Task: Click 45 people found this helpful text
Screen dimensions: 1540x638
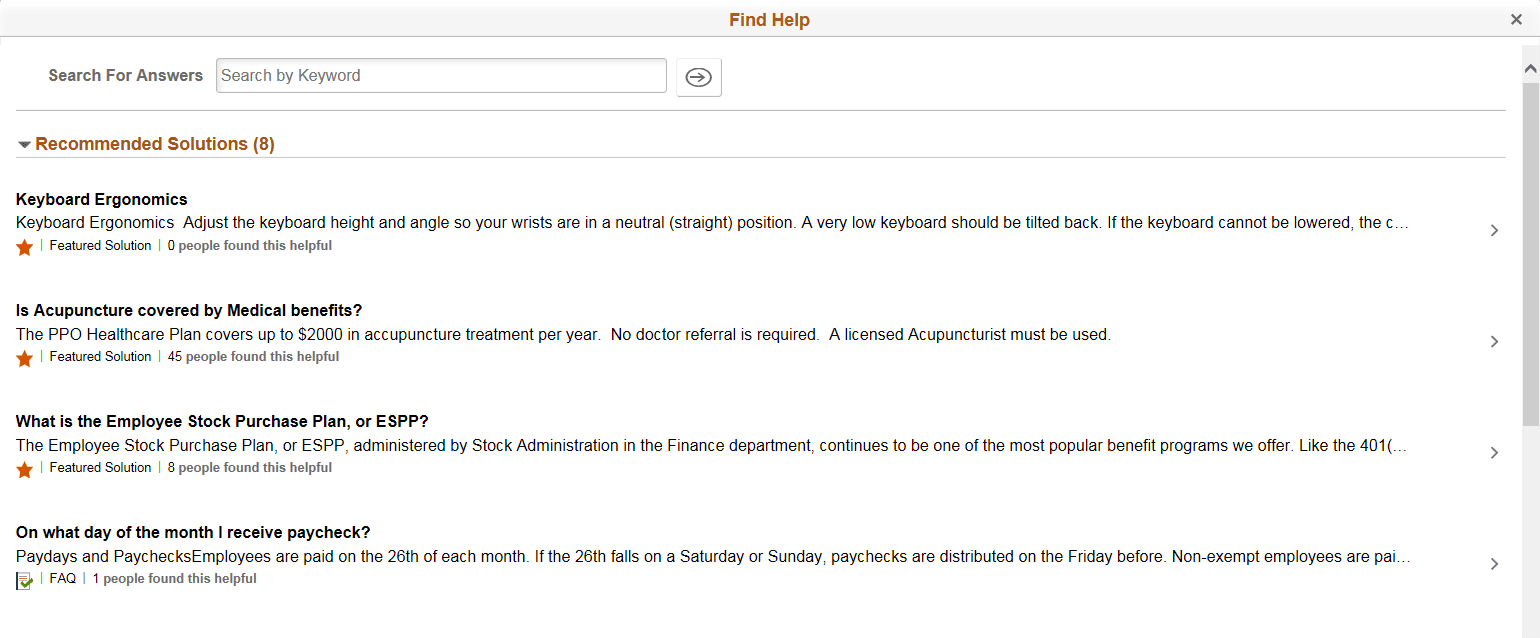Action: coord(253,356)
